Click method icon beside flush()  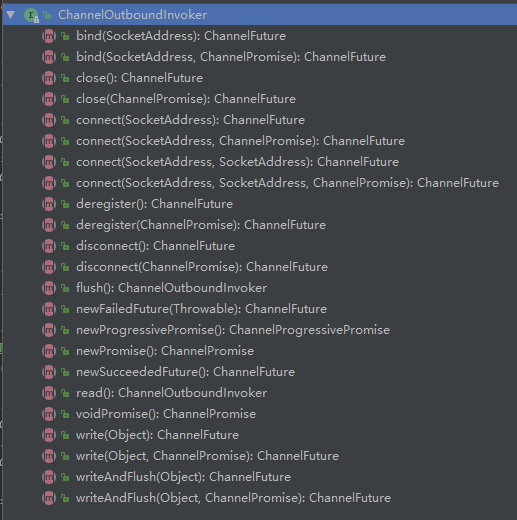(49, 288)
